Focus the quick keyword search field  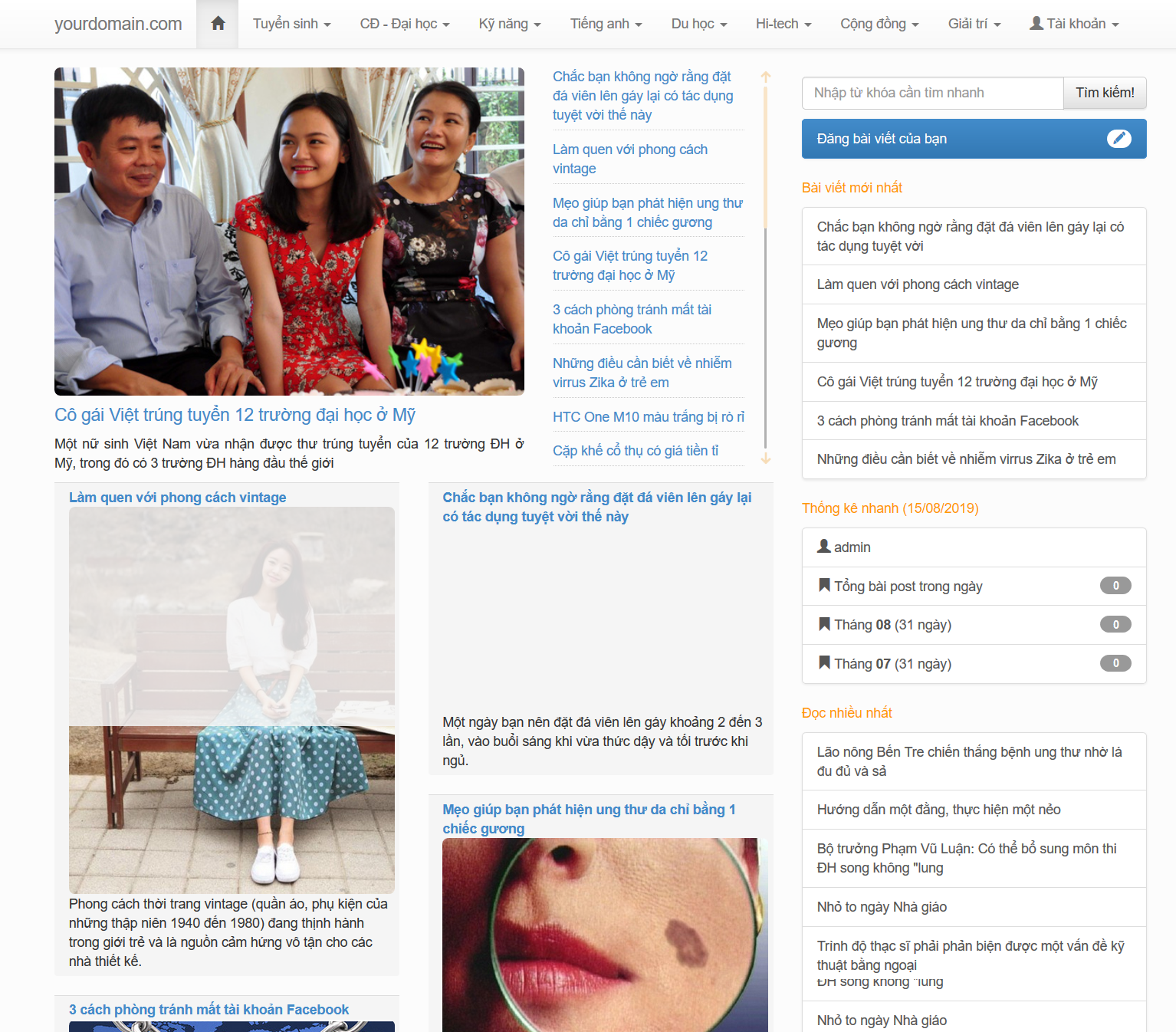932,93
